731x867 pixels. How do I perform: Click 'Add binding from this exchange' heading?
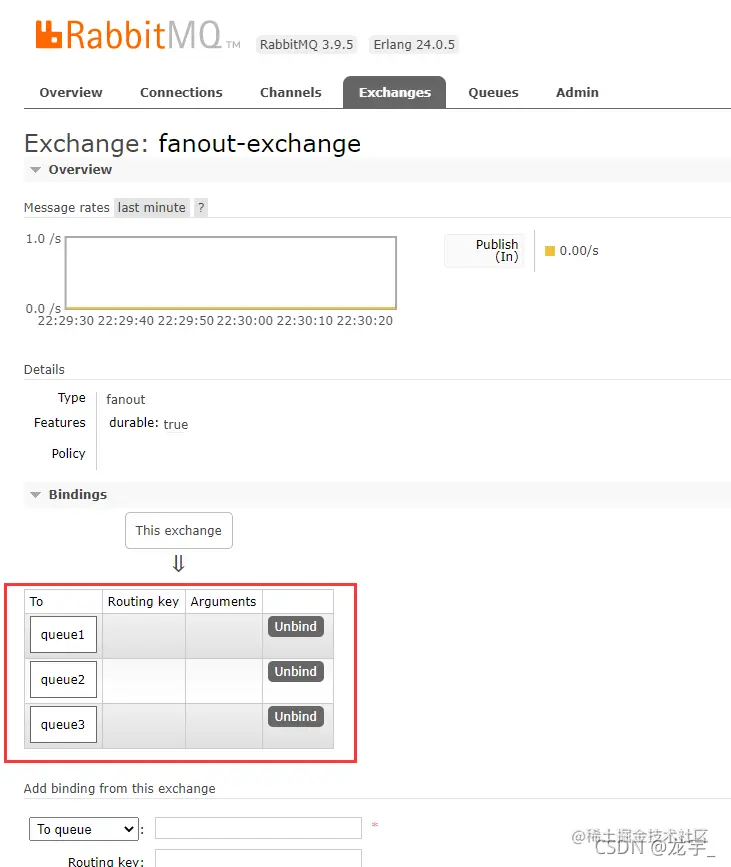click(119, 788)
